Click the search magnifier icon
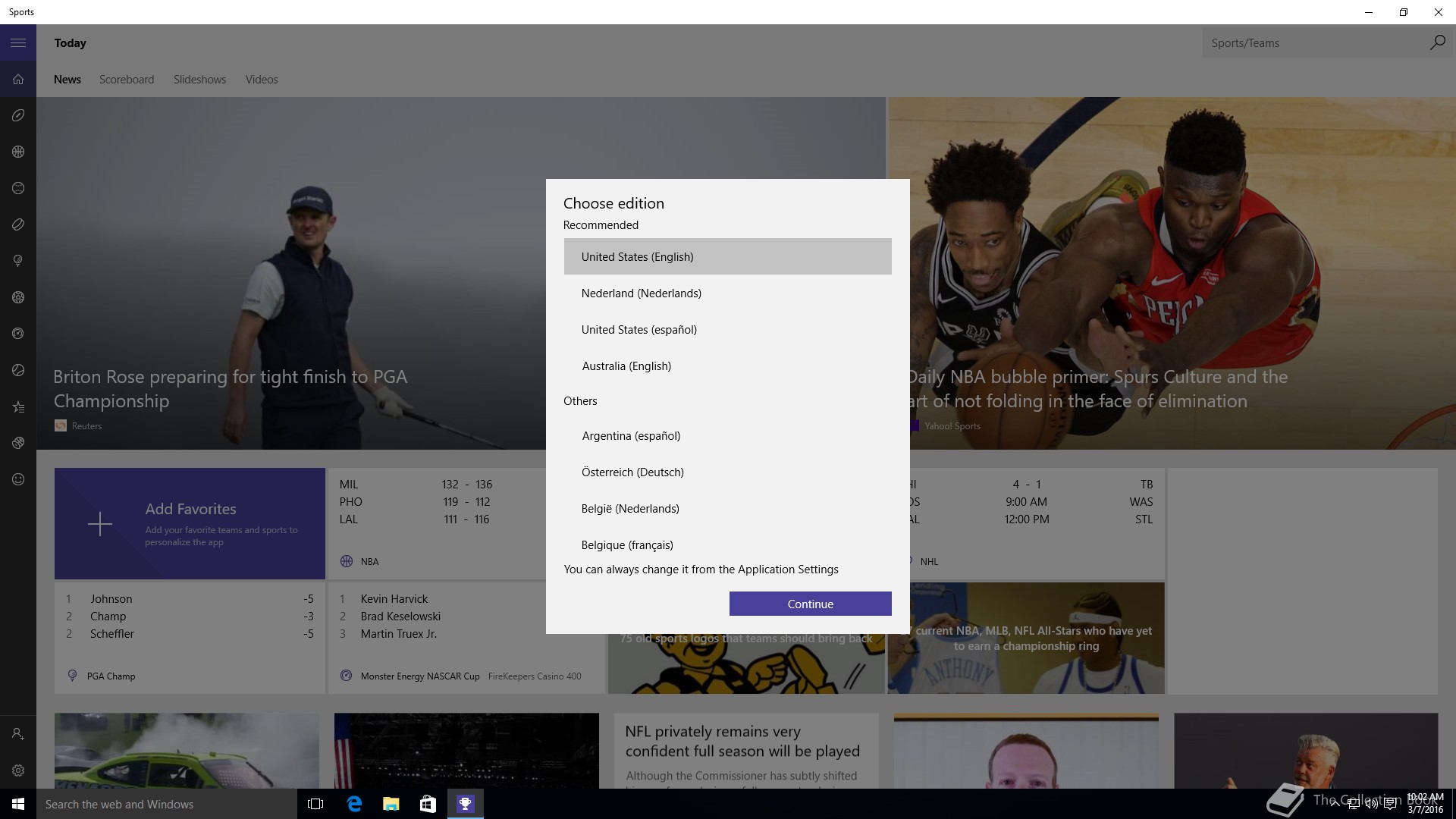1456x819 pixels. pyautogui.click(x=1437, y=42)
